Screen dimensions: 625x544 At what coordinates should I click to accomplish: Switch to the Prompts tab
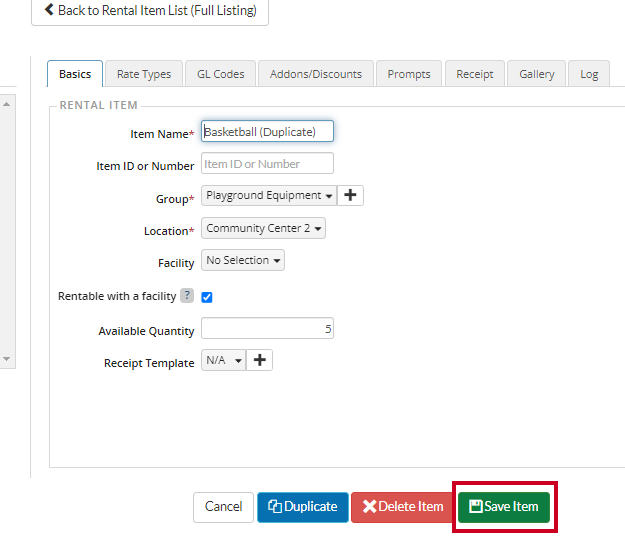(x=409, y=74)
